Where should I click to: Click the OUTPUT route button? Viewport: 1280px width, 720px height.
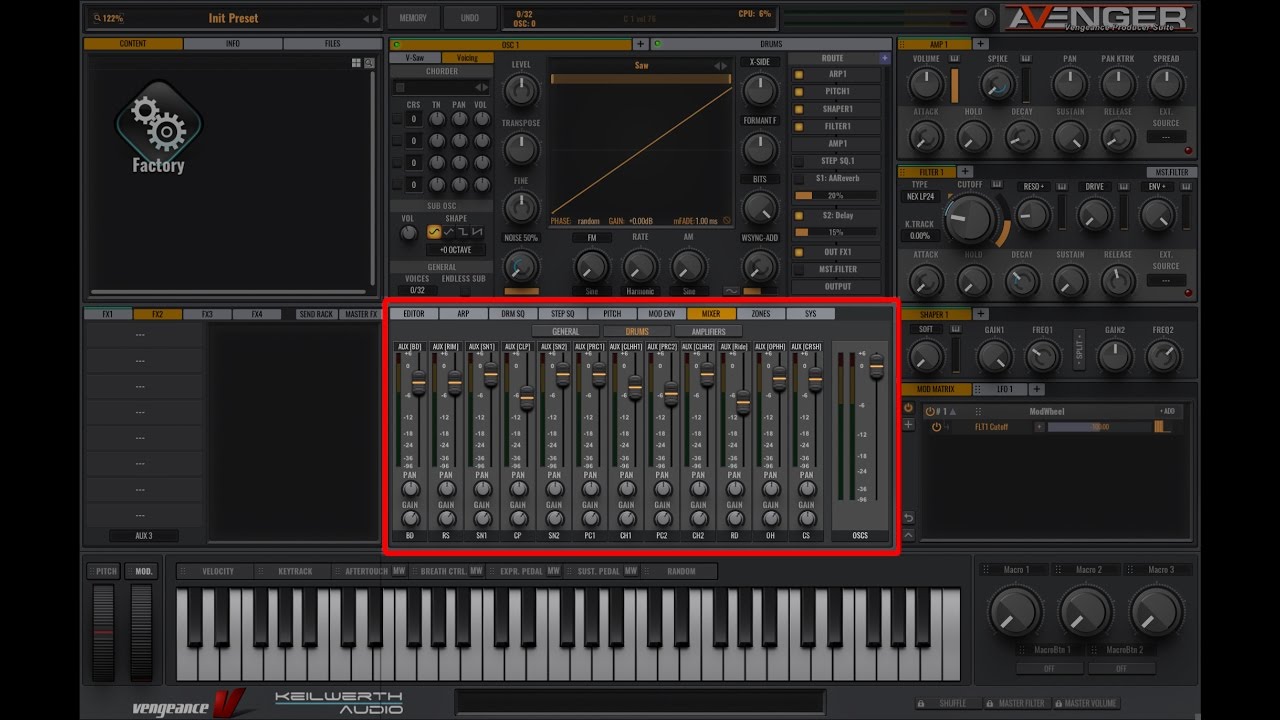click(x=838, y=287)
